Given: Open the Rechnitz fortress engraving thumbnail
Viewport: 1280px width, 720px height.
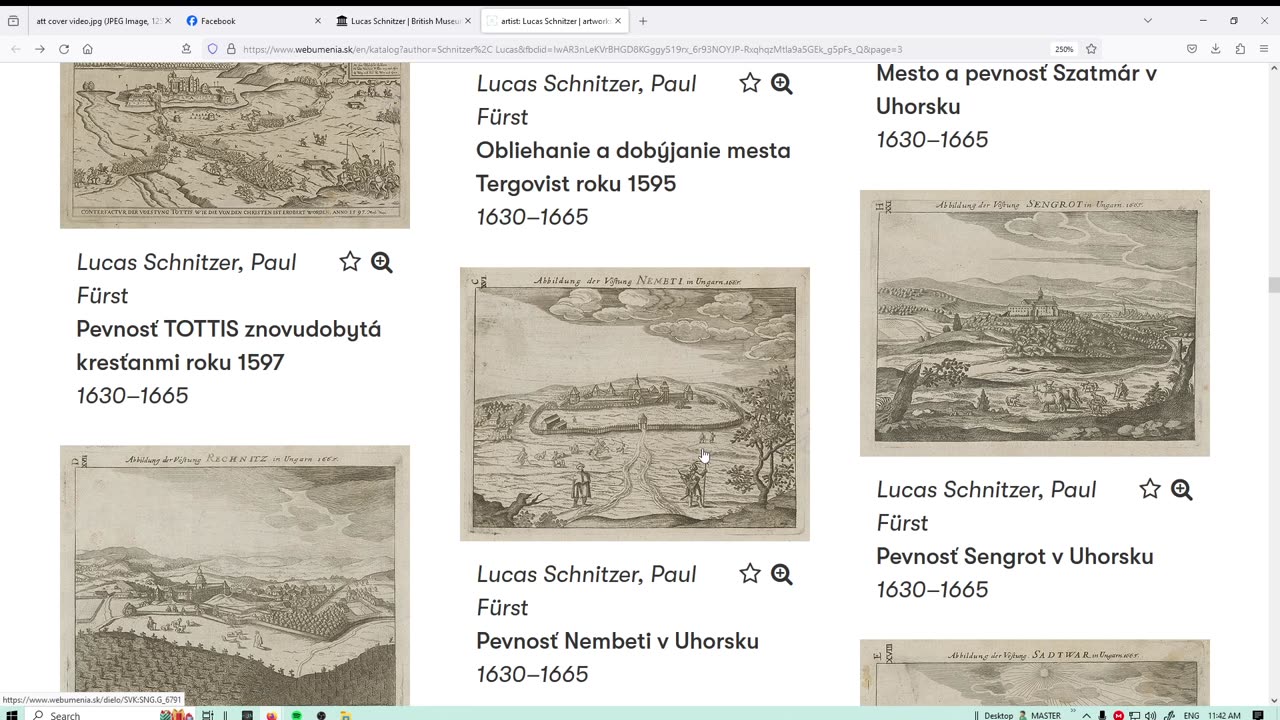Looking at the screenshot, I should (235, 576).
